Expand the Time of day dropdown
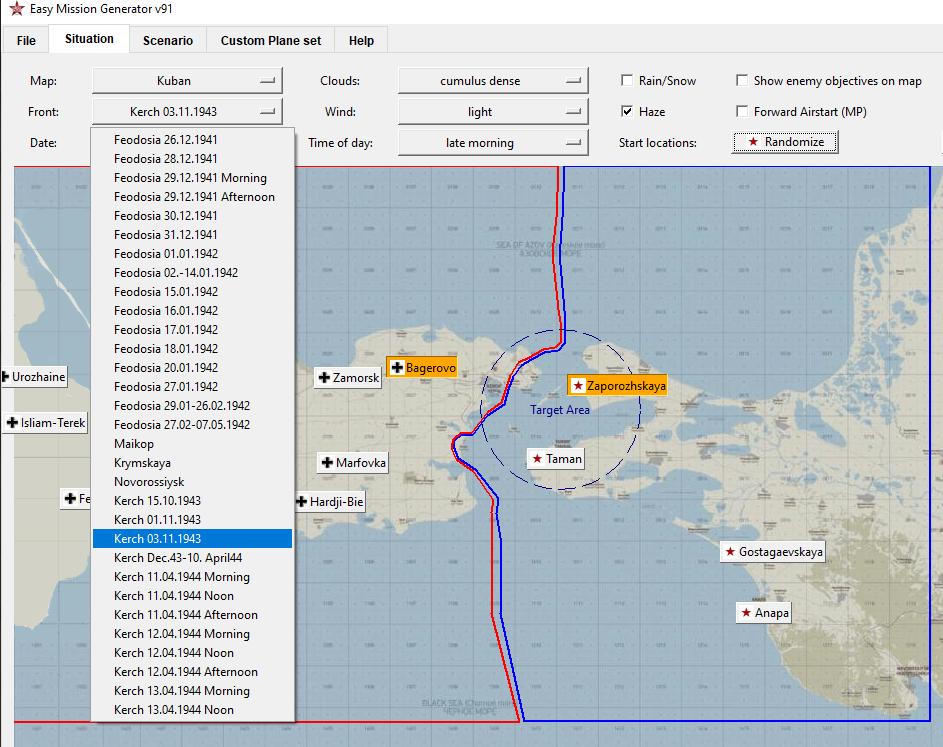Screen dimensions: 943x747 pyautogui.click(x=493, y=143)
